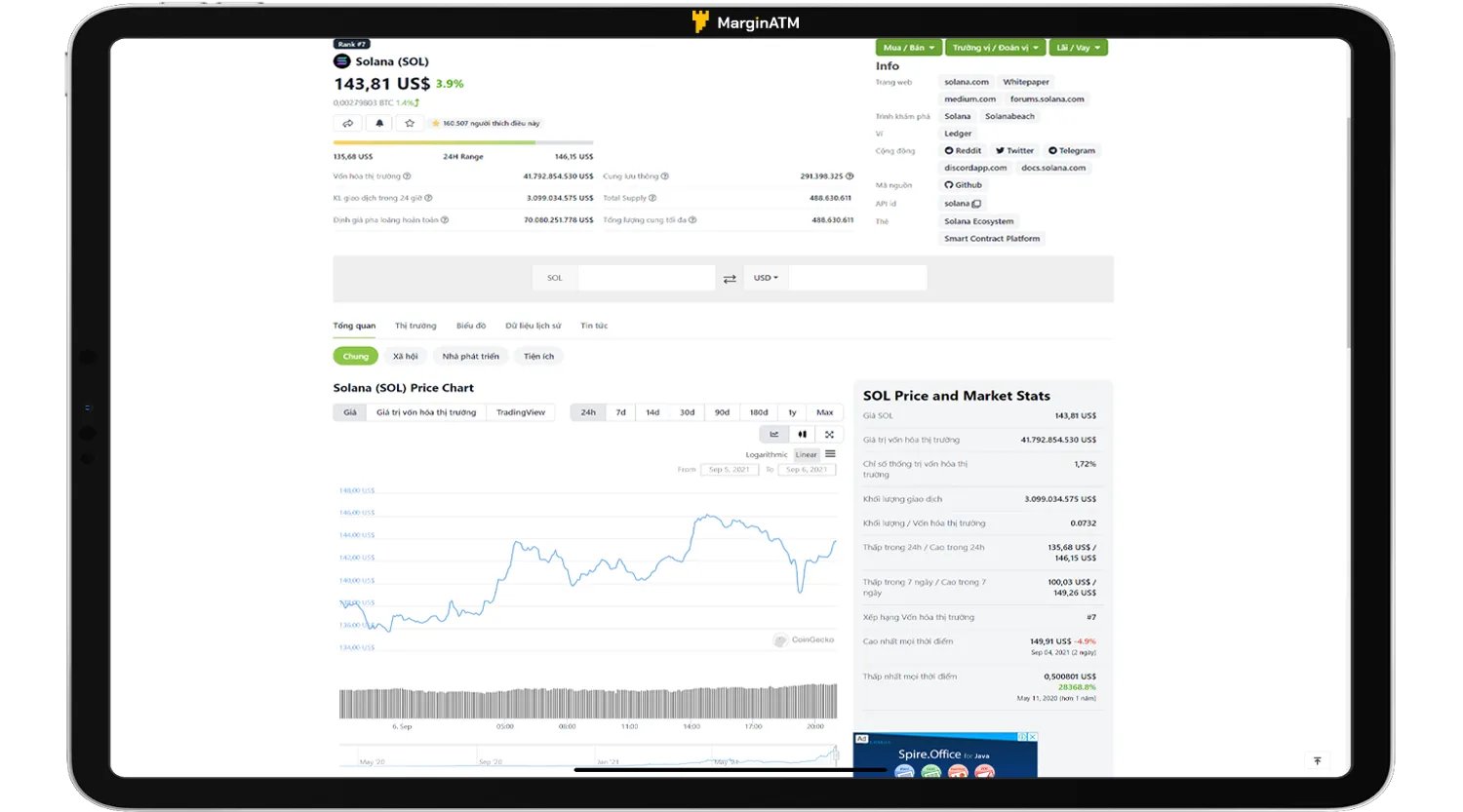The height and width of the screenshot is (812, 1463).
Task: Click the info icon beside Định giá pha loãng hoàn toàn
Action: [x=445, y=220]
